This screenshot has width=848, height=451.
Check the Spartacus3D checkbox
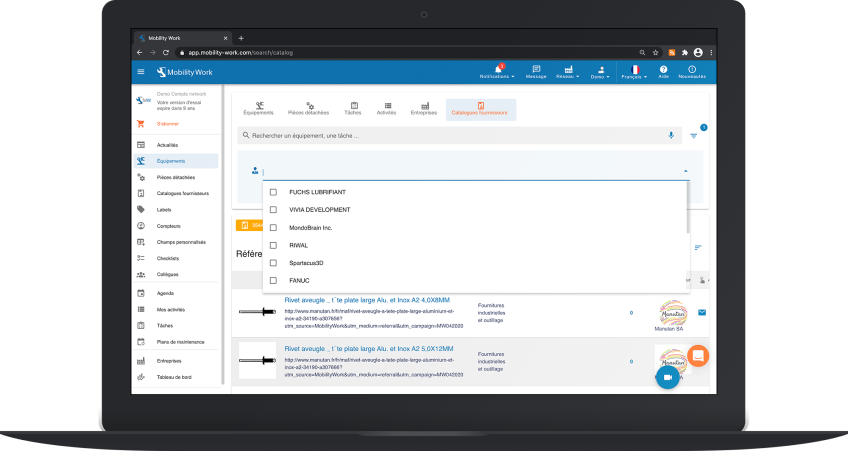click(273, 263)
